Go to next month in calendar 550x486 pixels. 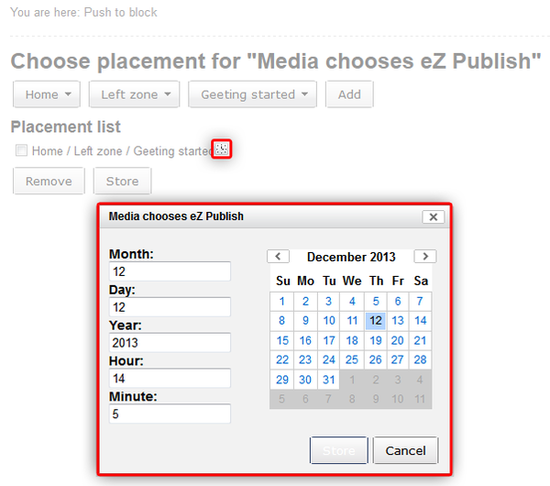pyautogui.click(x=425, y=256)
